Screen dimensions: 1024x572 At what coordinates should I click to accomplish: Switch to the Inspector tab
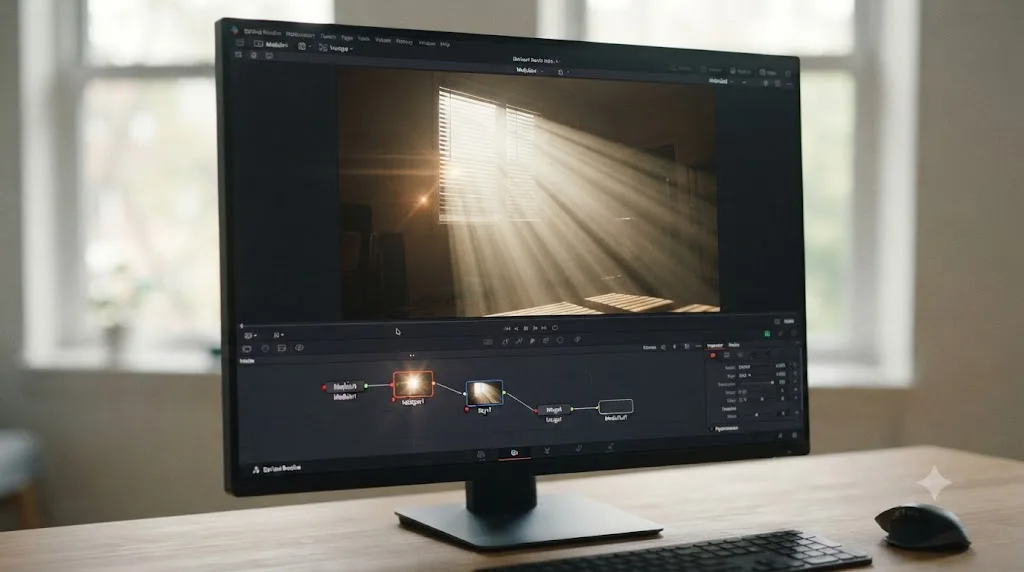coord(715,345)
